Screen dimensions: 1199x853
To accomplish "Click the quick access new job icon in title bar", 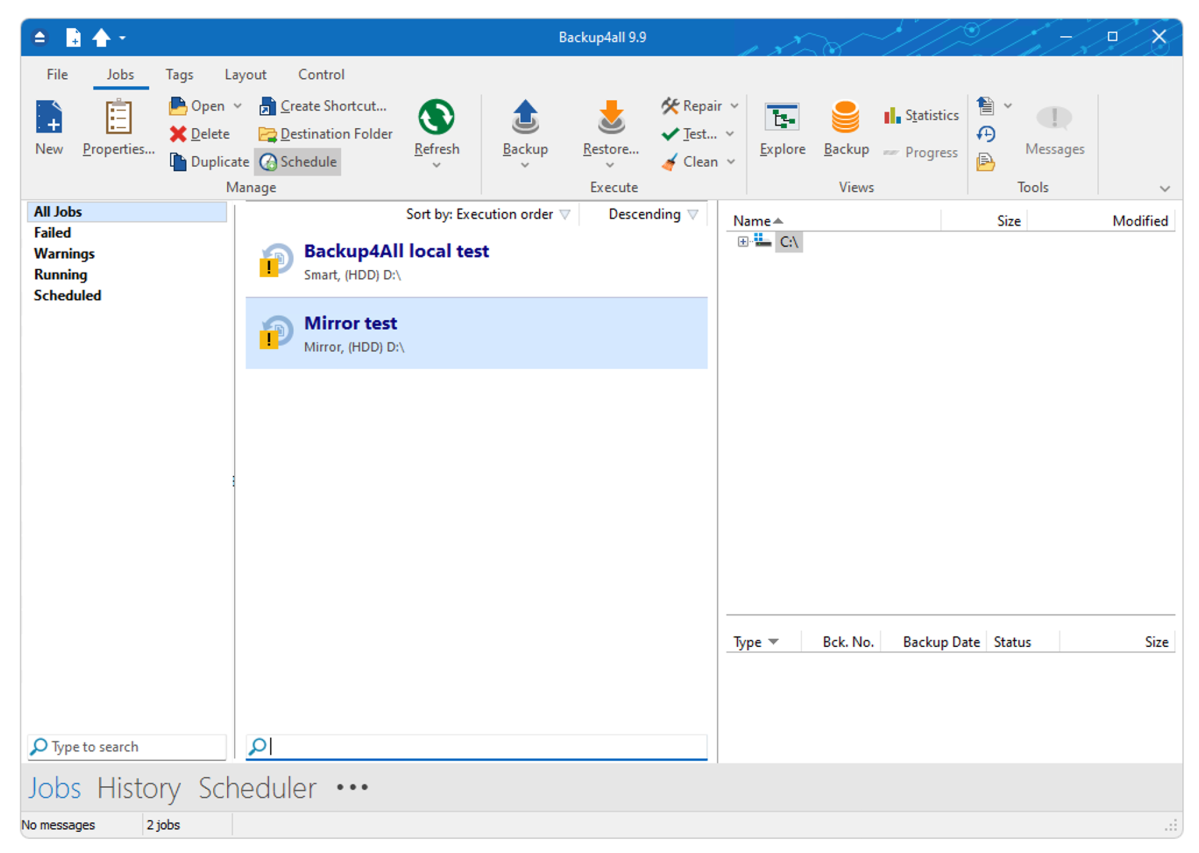I will (73, 37).
